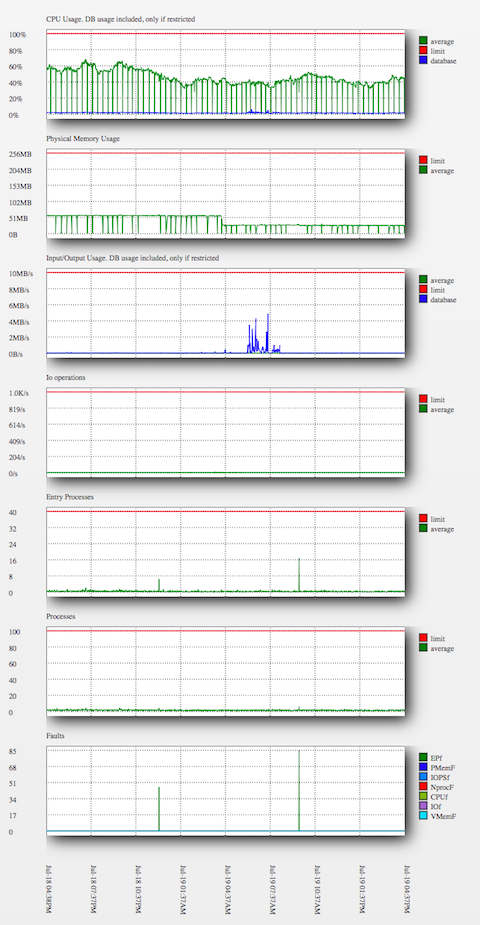Image resolution: width=480 pixels, height=925 pixels.
Task: Click the 51MB label on memory axis
Action: click(17, 218)
